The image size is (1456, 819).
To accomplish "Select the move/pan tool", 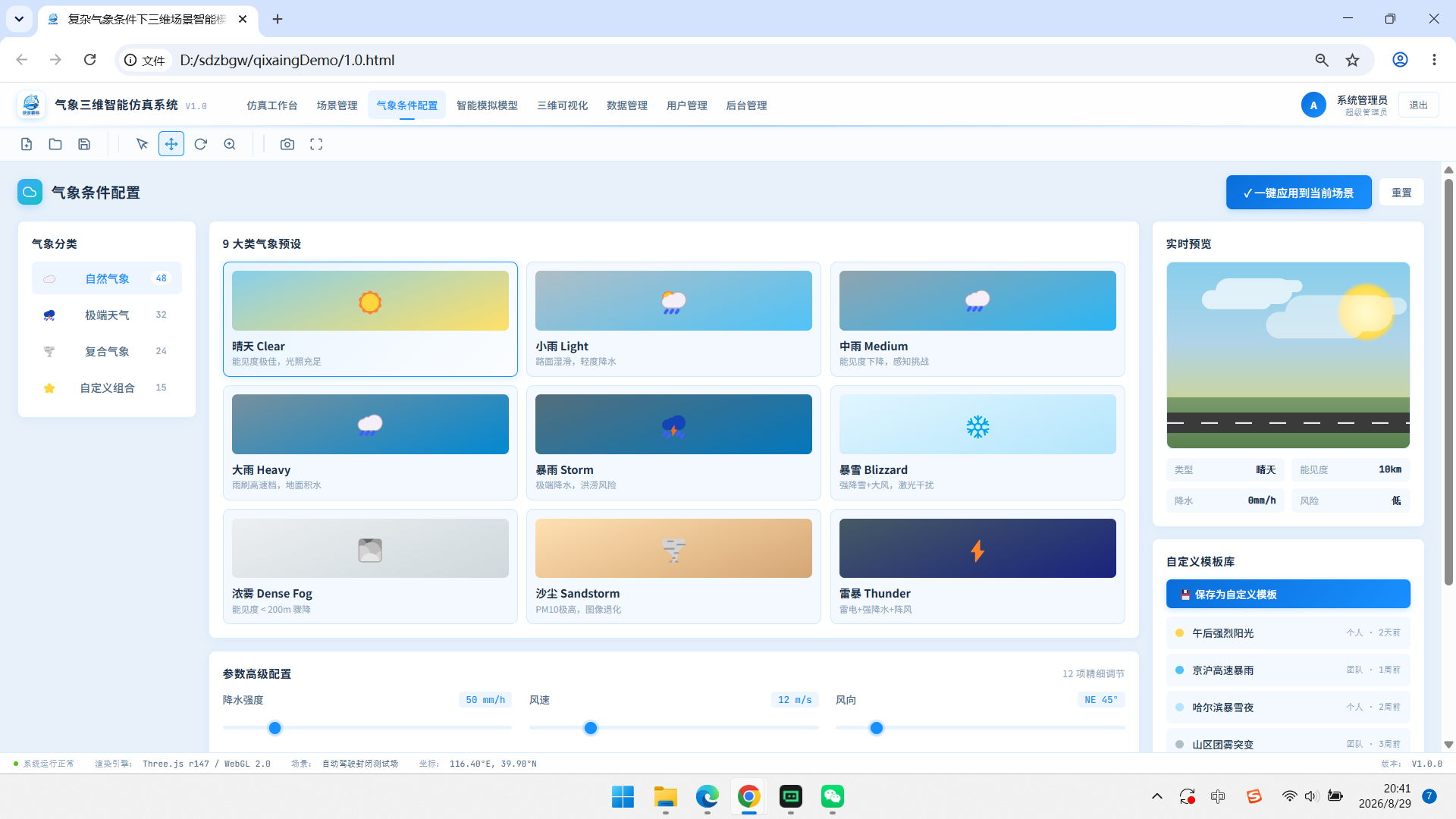I will coord(171,144).
